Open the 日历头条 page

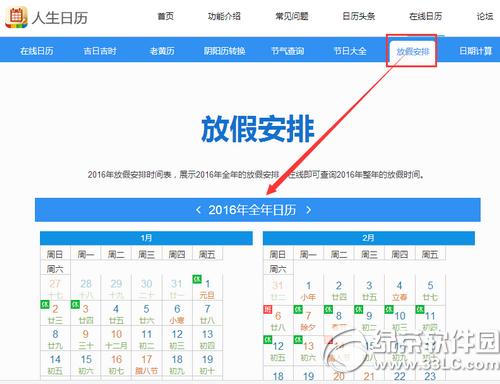[359, 16]
